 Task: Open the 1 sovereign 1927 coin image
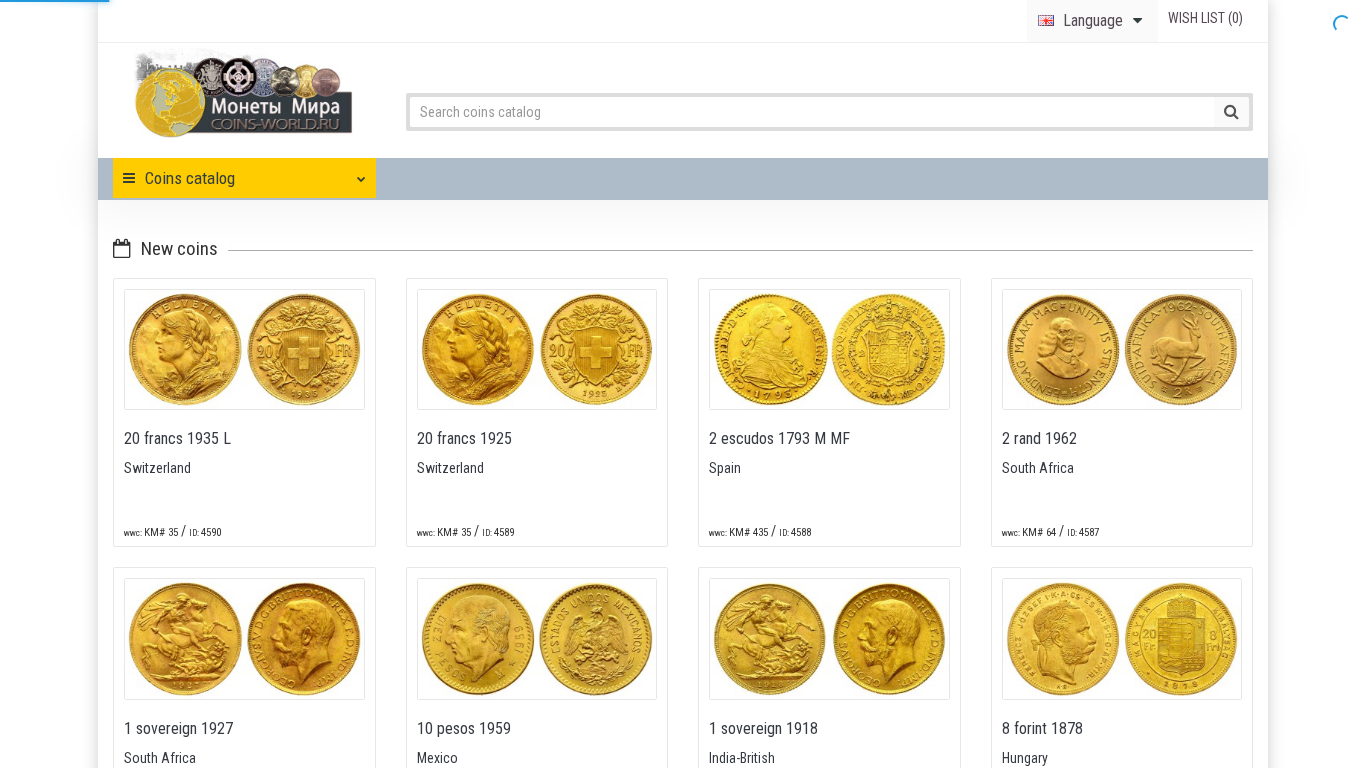pyautogui.click(x=244, y=638)
